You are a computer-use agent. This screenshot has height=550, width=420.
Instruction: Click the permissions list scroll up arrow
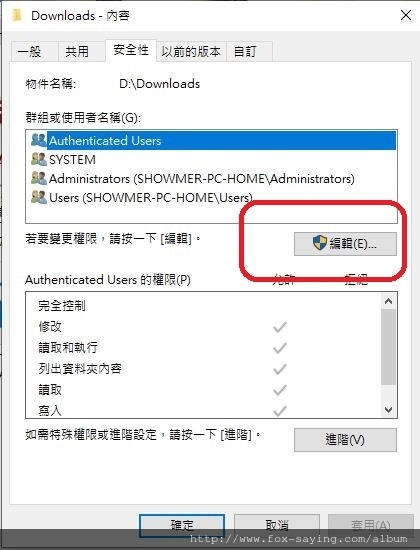pos(388,301)
